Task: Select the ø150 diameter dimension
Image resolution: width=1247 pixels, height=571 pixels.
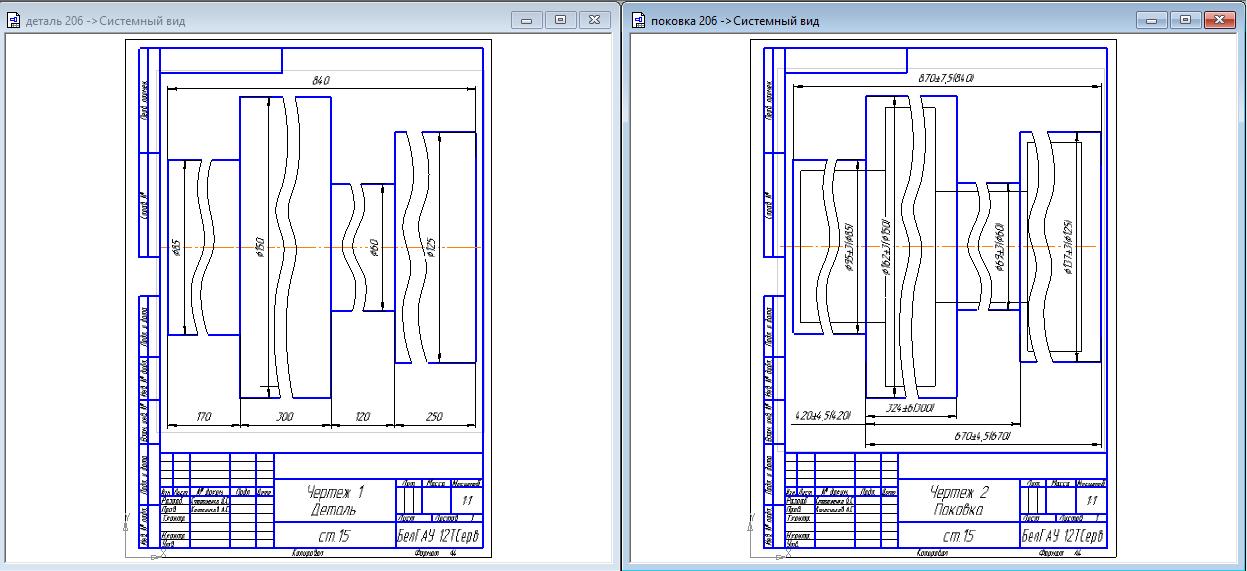Action: tap(259, 247)
